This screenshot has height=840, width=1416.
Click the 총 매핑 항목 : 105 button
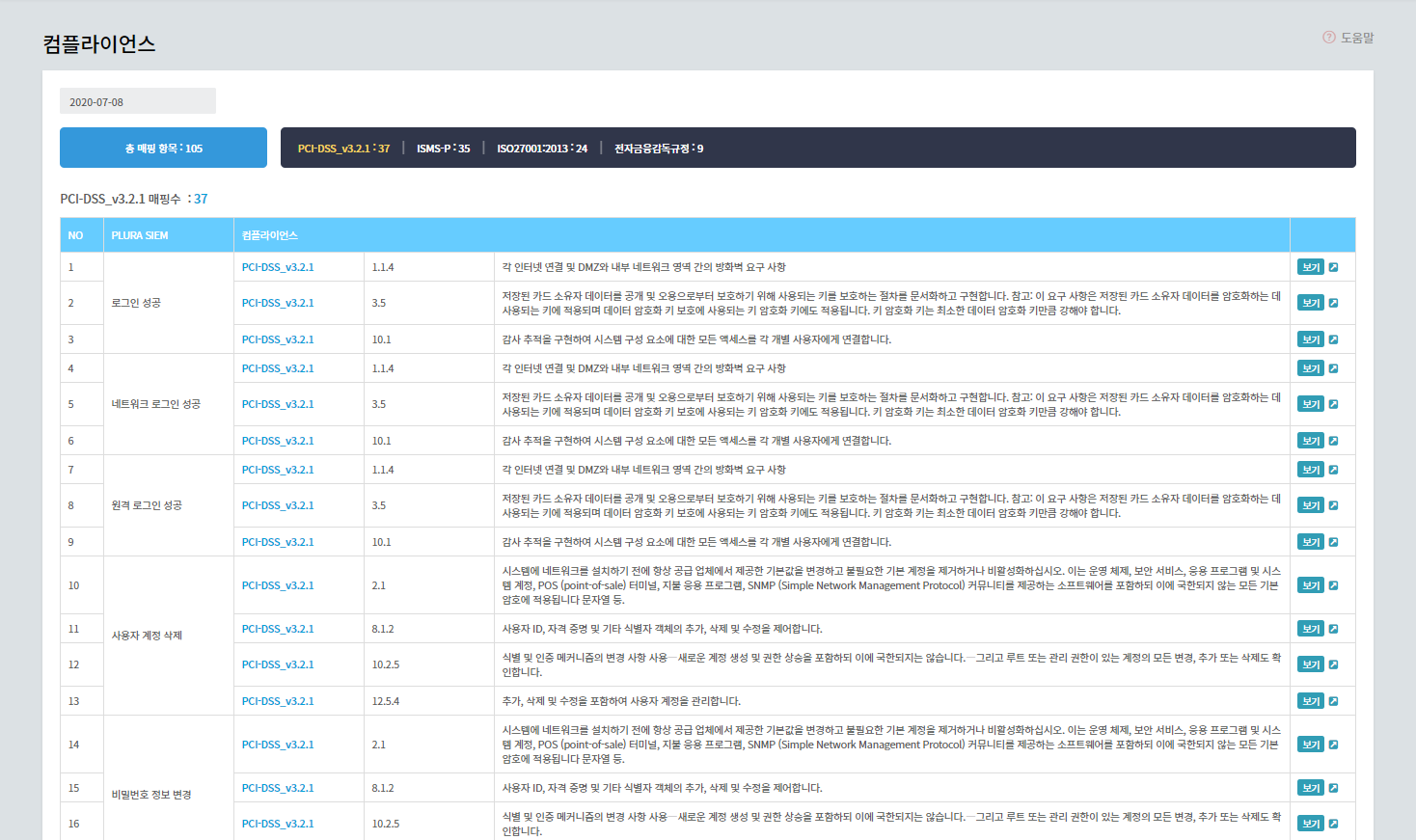(x=163, y=149)
